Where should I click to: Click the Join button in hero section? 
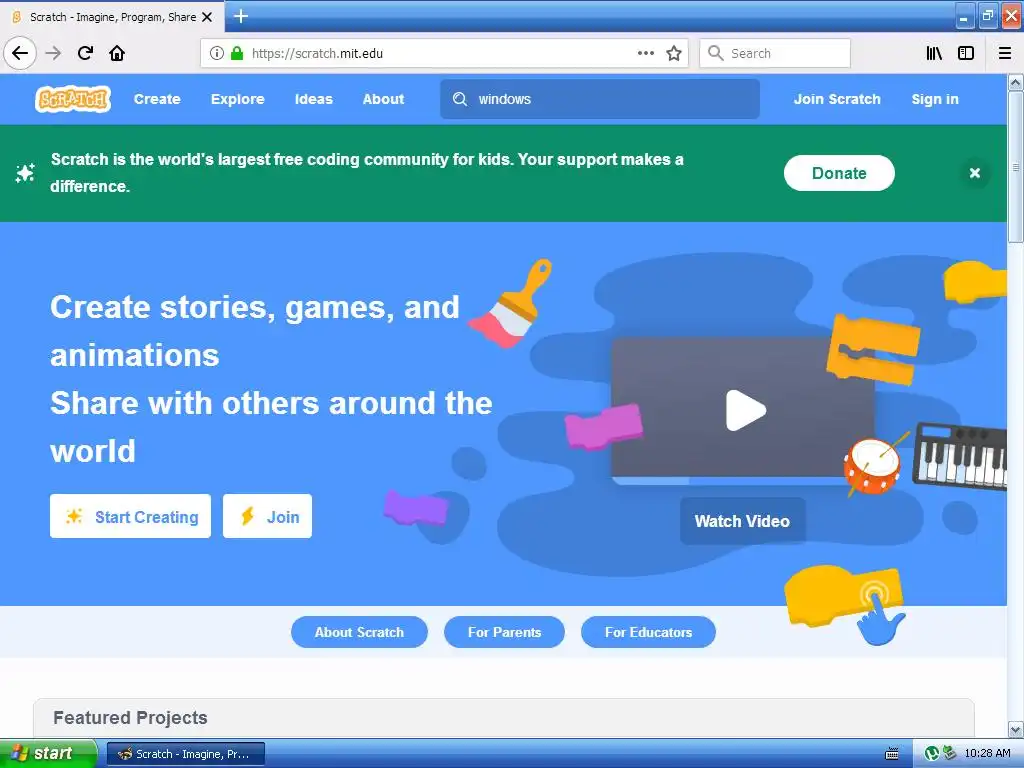267,517
